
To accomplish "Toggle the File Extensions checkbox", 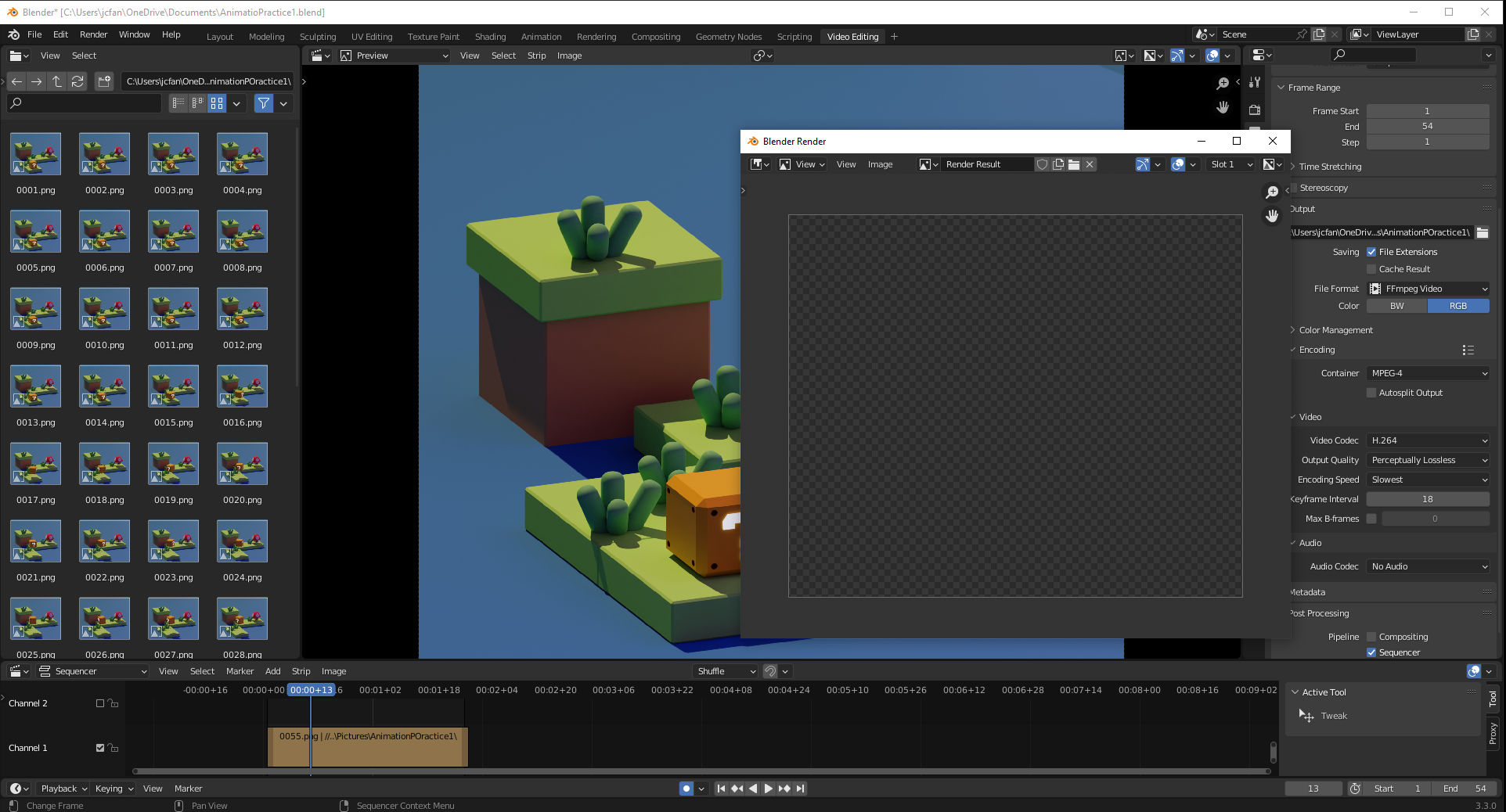I will (1371, 252).
